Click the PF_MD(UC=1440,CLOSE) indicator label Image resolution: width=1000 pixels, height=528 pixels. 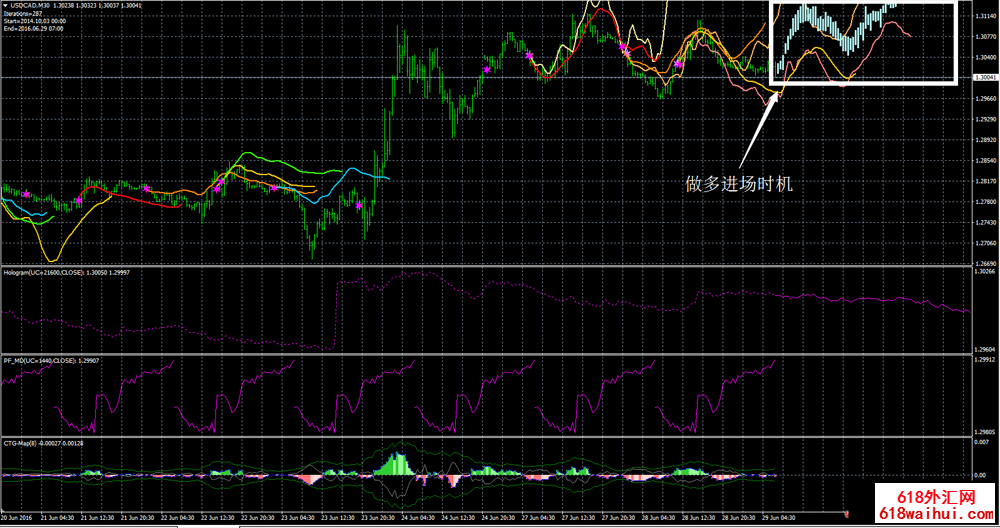41,361
